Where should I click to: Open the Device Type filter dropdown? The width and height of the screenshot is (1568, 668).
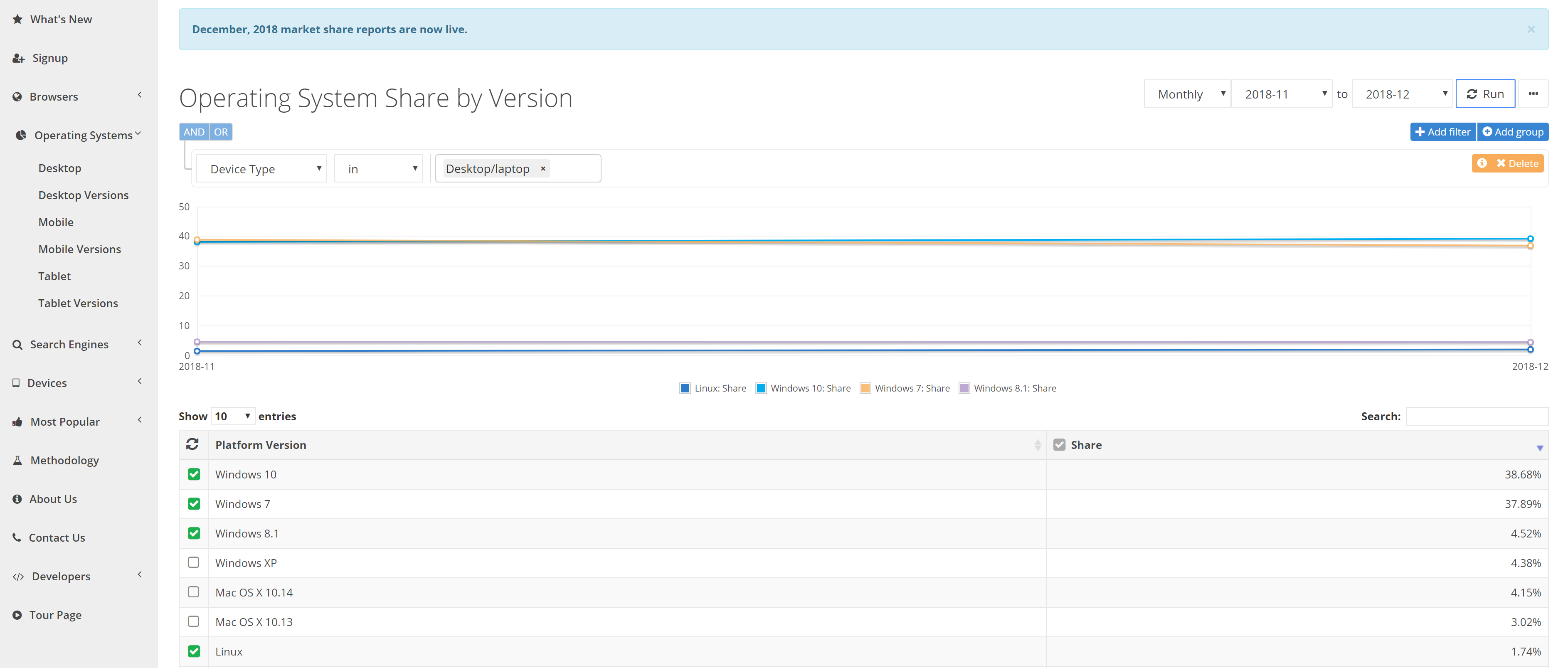[x=262, y=169]
